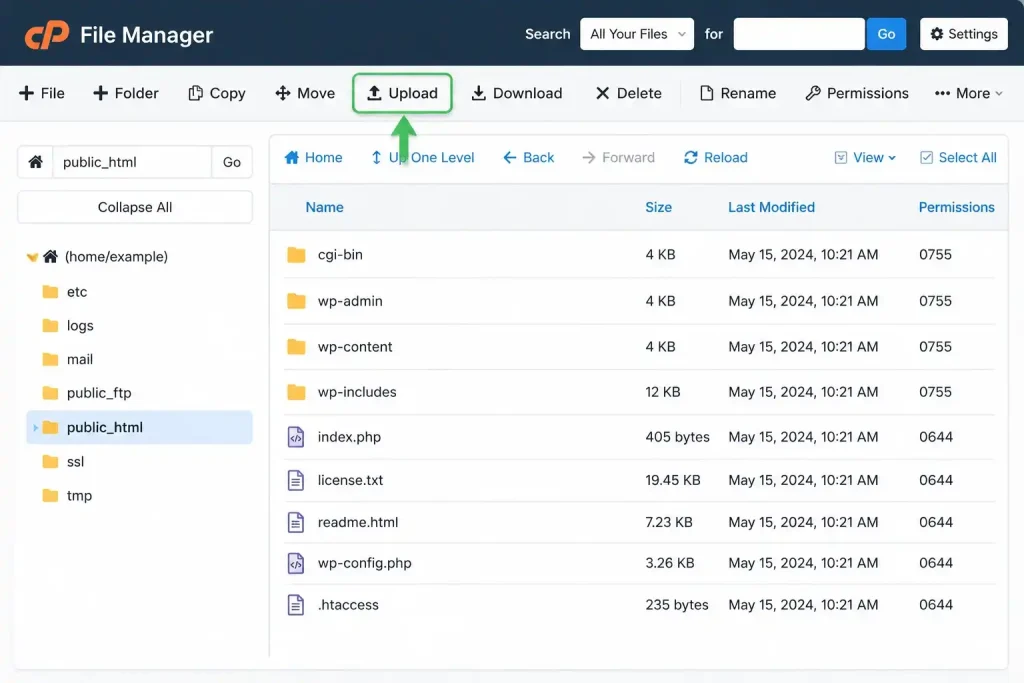The width and height of the screenshot is (1024, 683).
Task: Expand the View dropdown menu
Action: 865,157
